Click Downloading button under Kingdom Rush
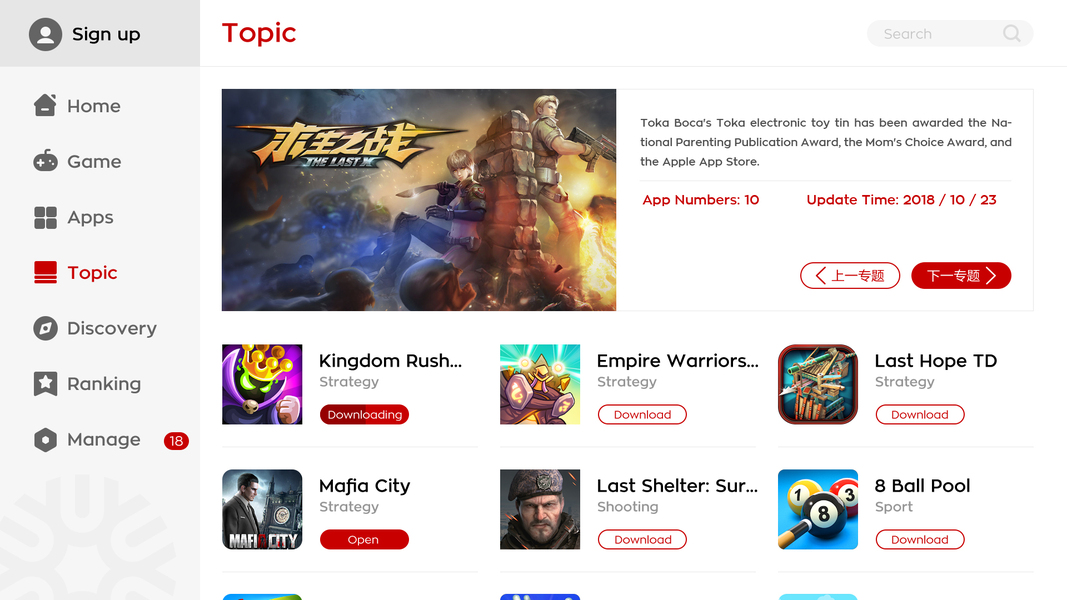The height and width of the screenshot is (600, 1067). pyautogui.click(x=364, y=414)
